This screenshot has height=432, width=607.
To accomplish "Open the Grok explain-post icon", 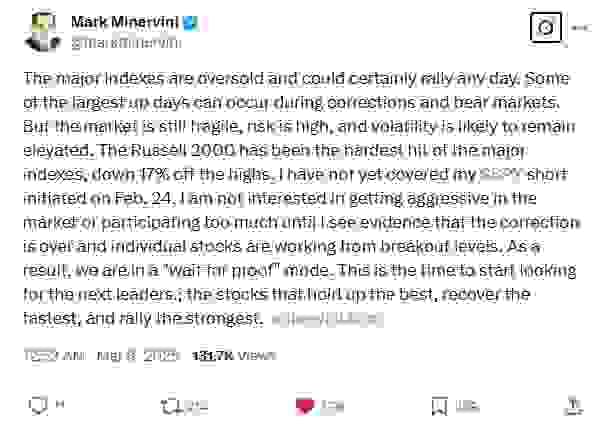I will pos(546,27).
